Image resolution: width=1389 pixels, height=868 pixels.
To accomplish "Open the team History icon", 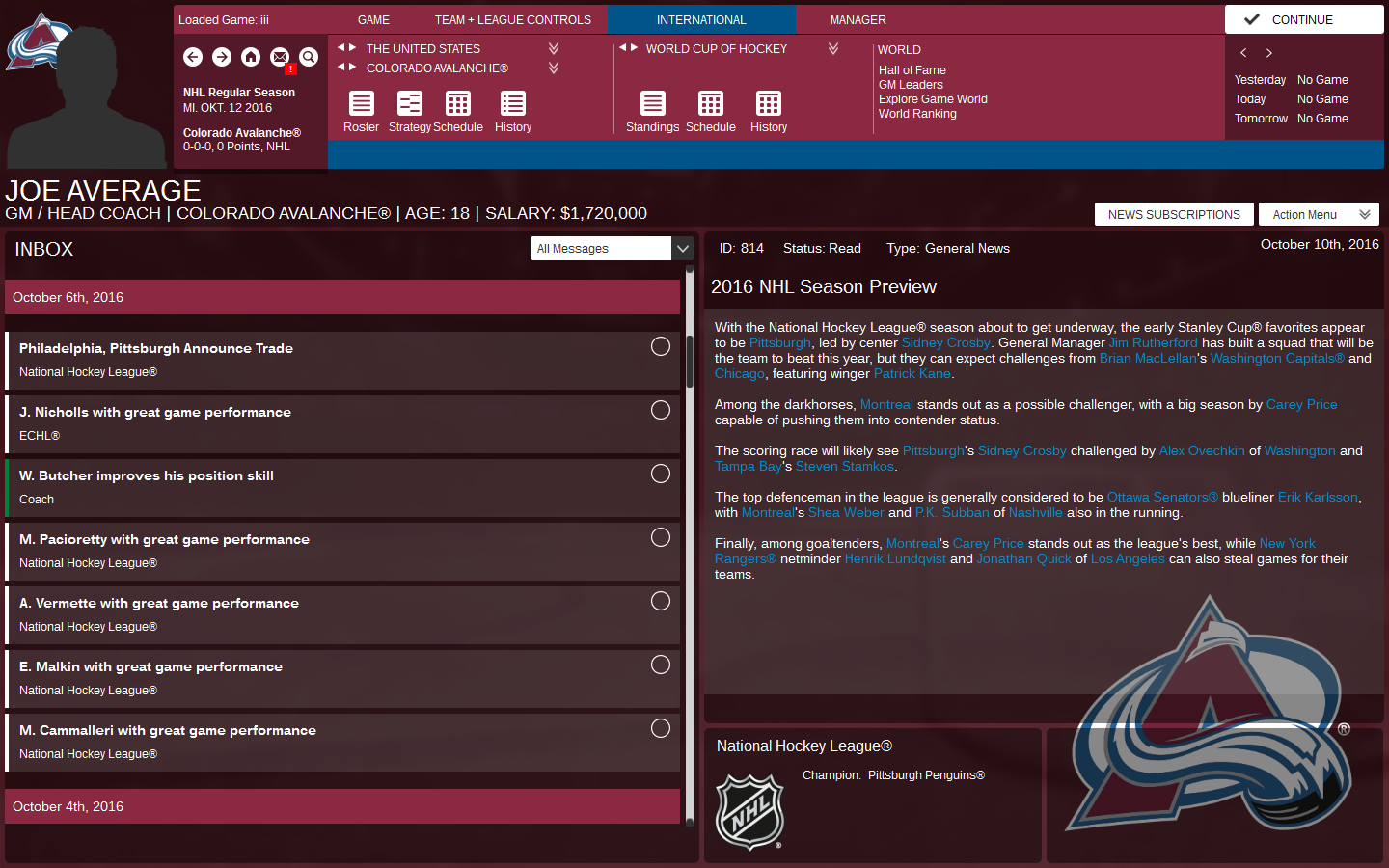I will (x=513, y=103).
